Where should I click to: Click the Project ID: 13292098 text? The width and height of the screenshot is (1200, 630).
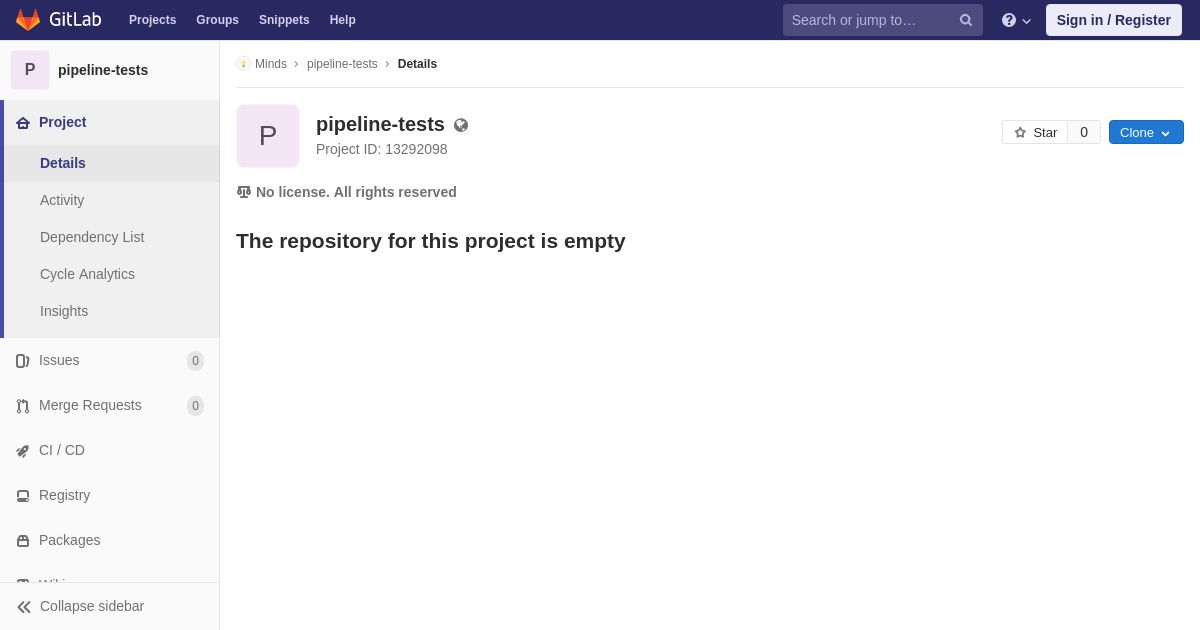click(382, 149)
